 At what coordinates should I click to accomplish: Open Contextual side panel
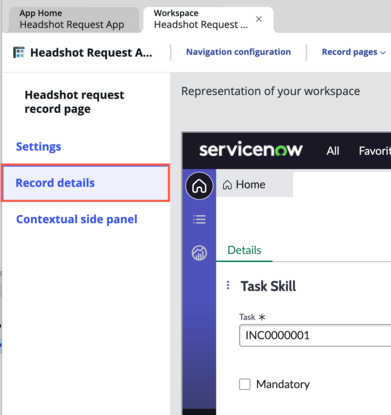point(77,219)
